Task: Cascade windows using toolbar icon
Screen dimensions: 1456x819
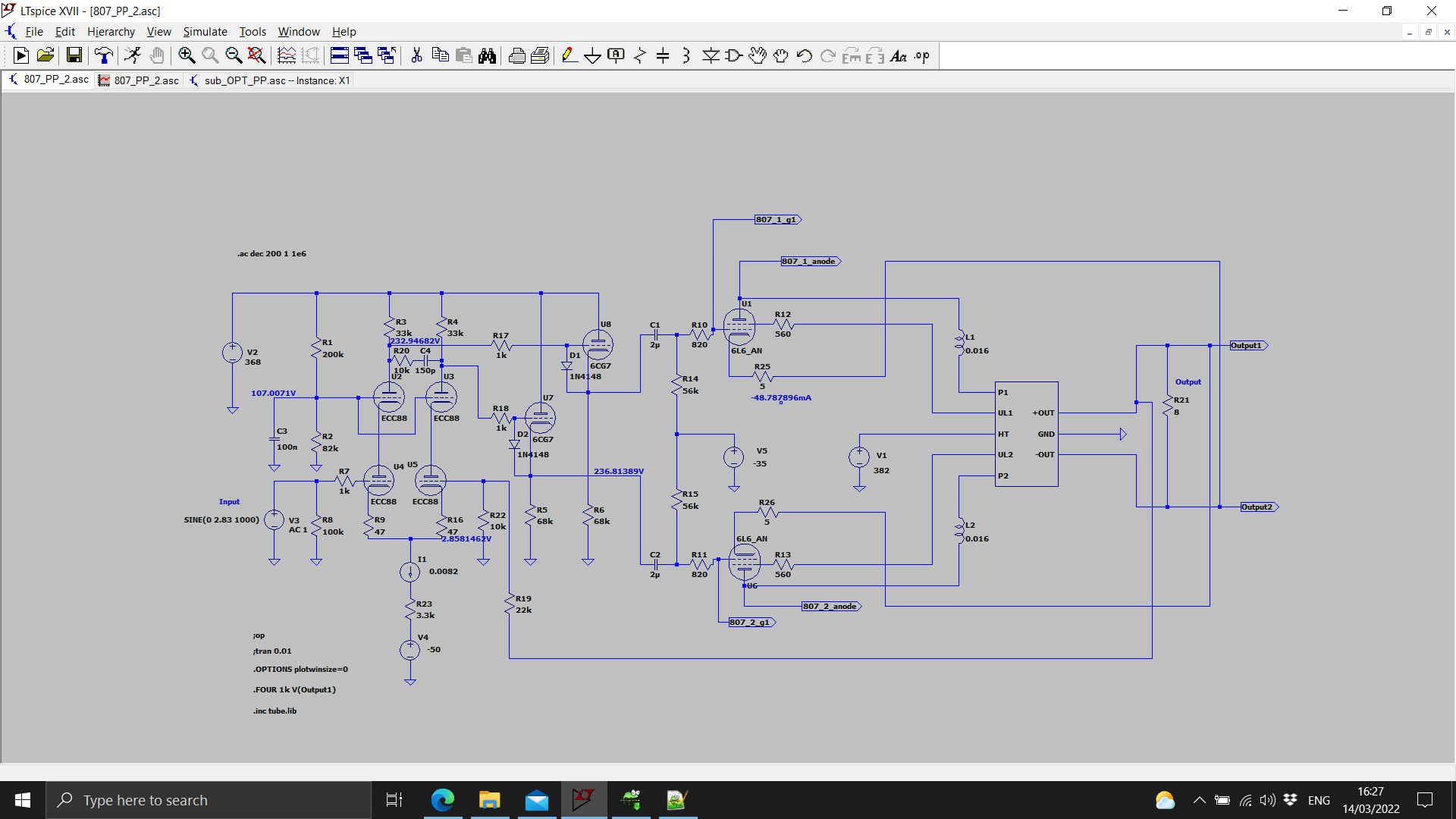Action: pyautogui.click(x=362, y=55)
